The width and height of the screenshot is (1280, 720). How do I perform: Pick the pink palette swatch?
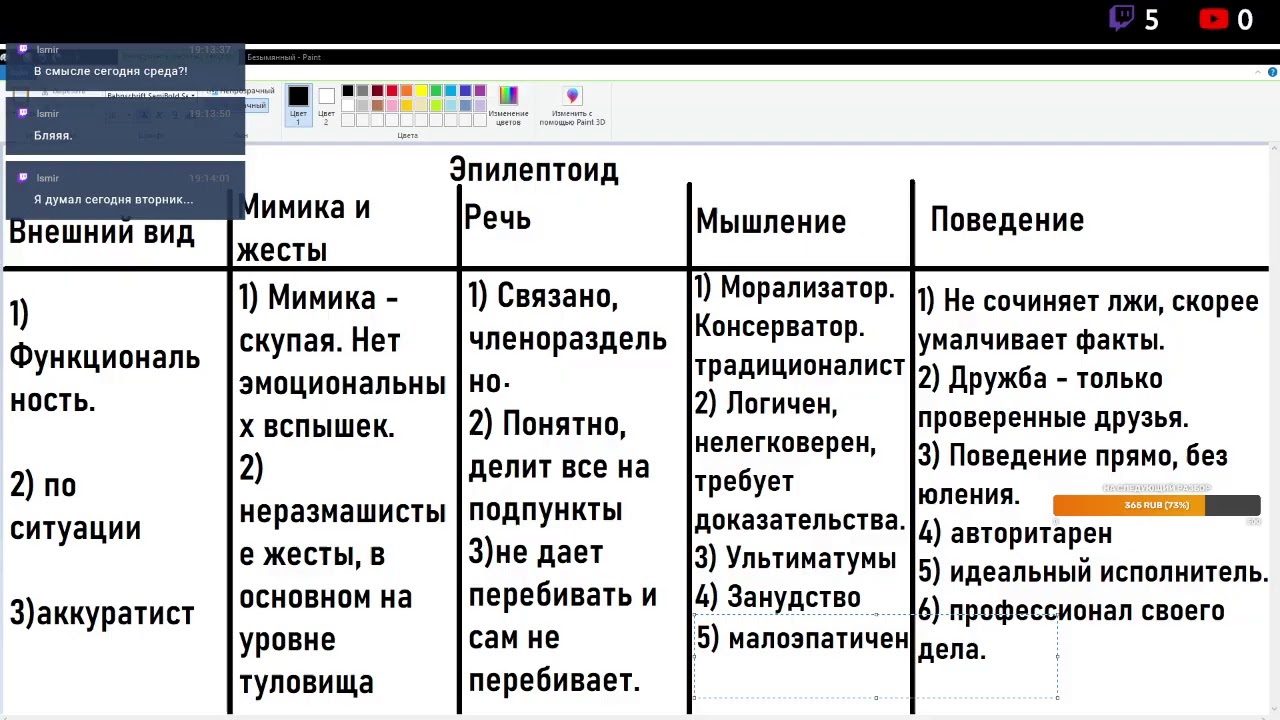[392, 105]
